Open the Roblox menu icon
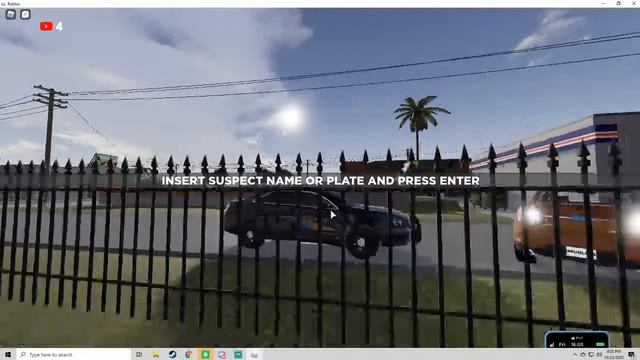The width and height of the screenshot is (640, 360). [11, 15]
